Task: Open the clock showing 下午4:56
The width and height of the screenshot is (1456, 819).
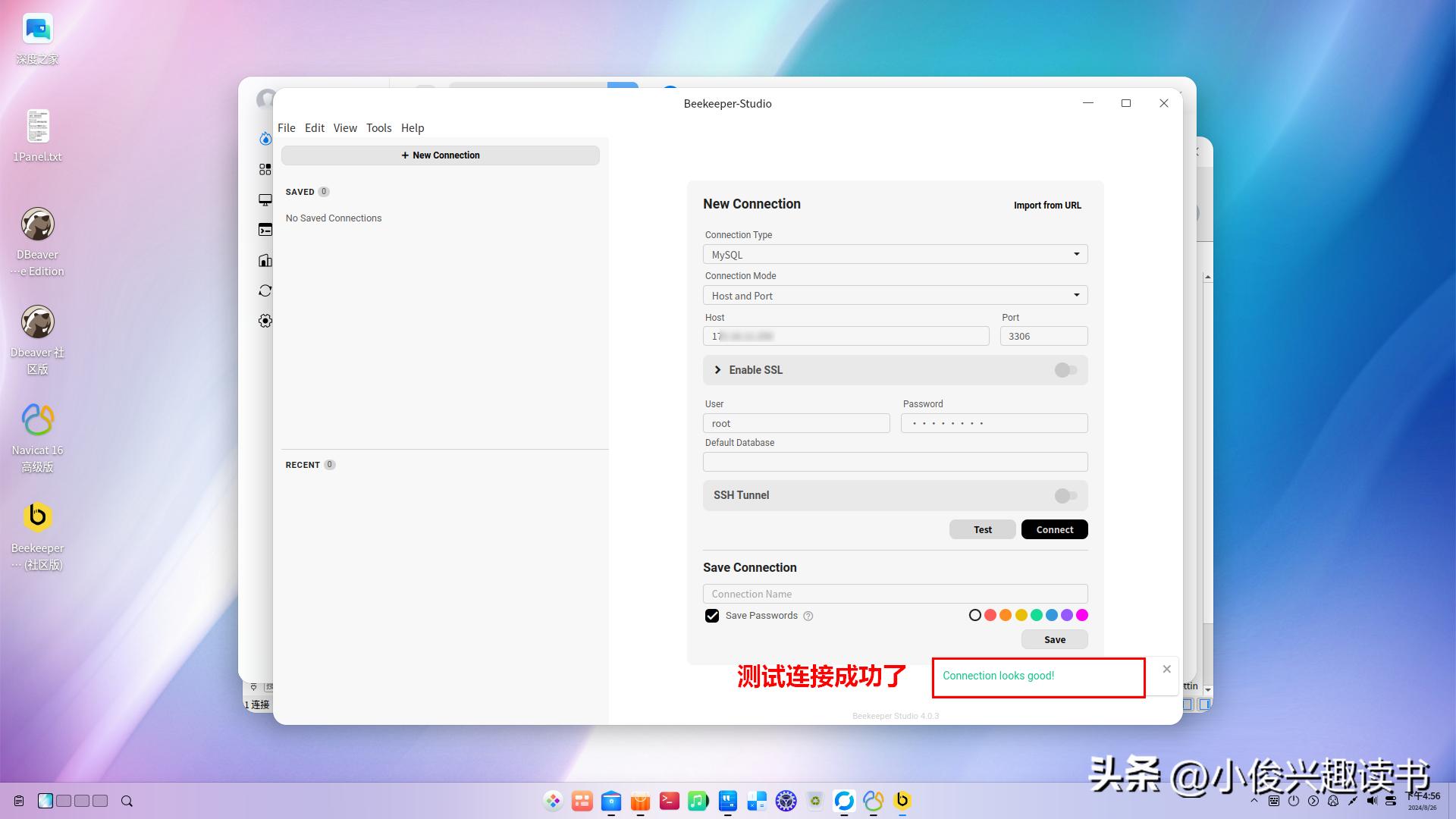Action: click(1422, 801)
